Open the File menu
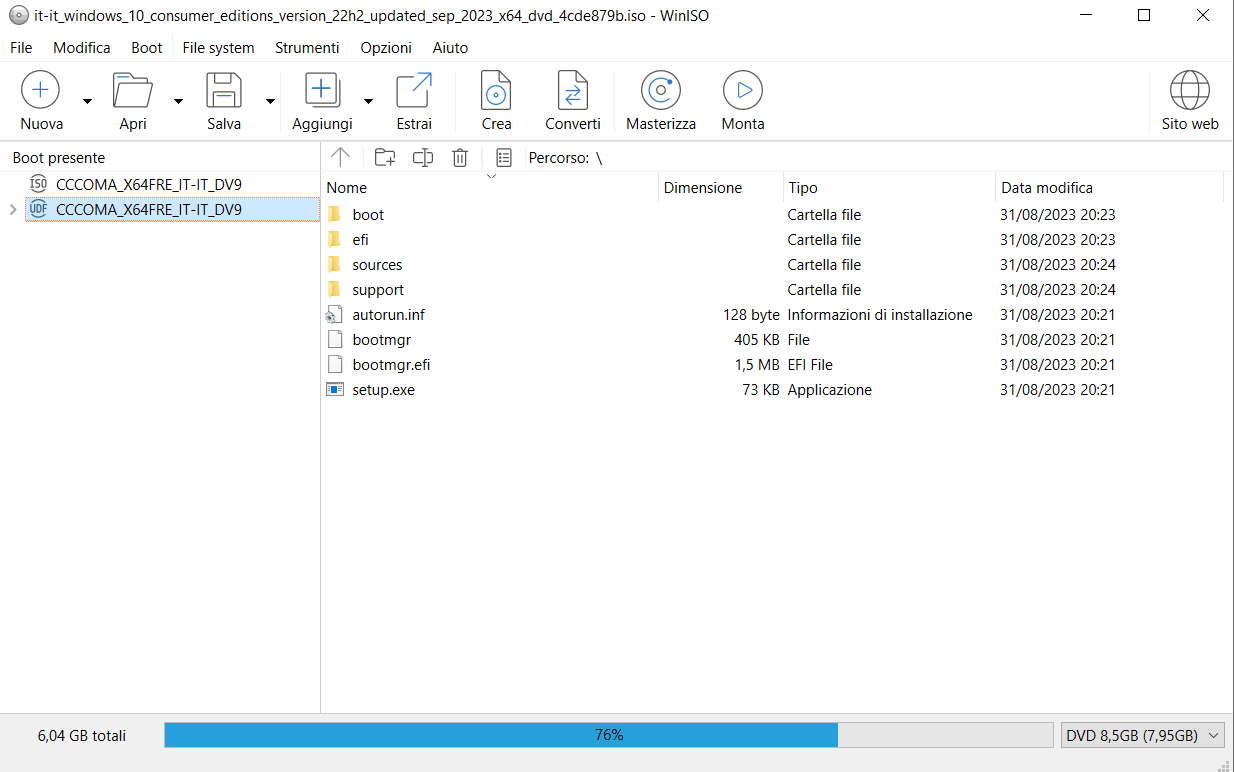The height and width of the screenshot is (772, 1234). coord(21,47)
